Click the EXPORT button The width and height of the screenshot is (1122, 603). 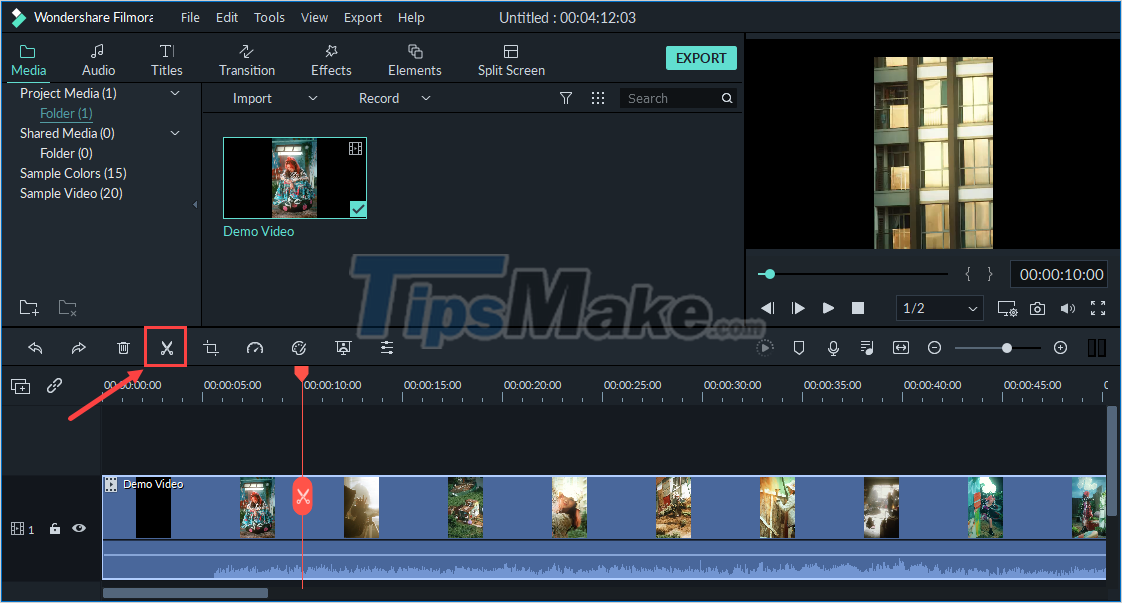pyautogui.click(x=701, y=58)
